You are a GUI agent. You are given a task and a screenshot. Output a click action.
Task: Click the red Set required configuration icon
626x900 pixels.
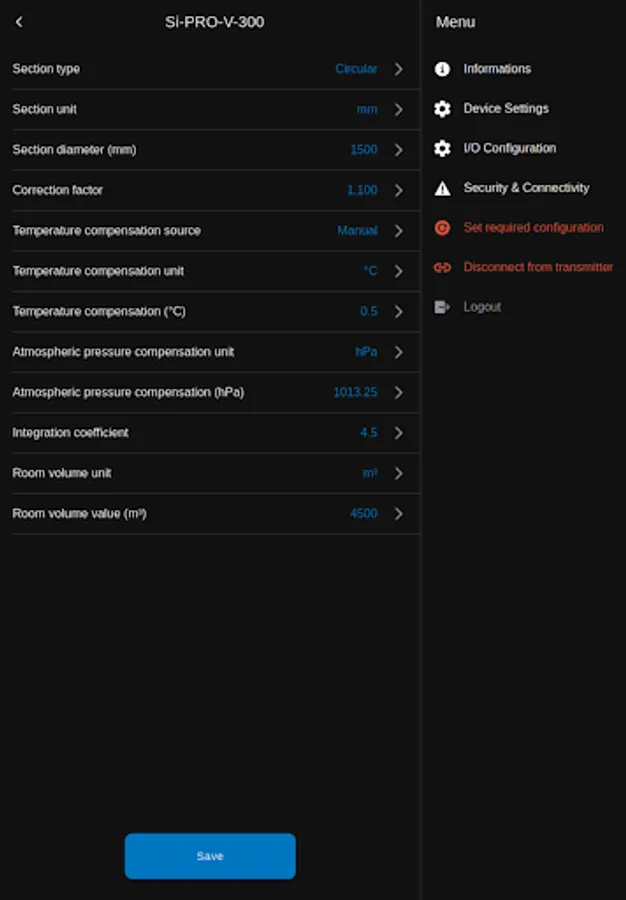point(442,228)
